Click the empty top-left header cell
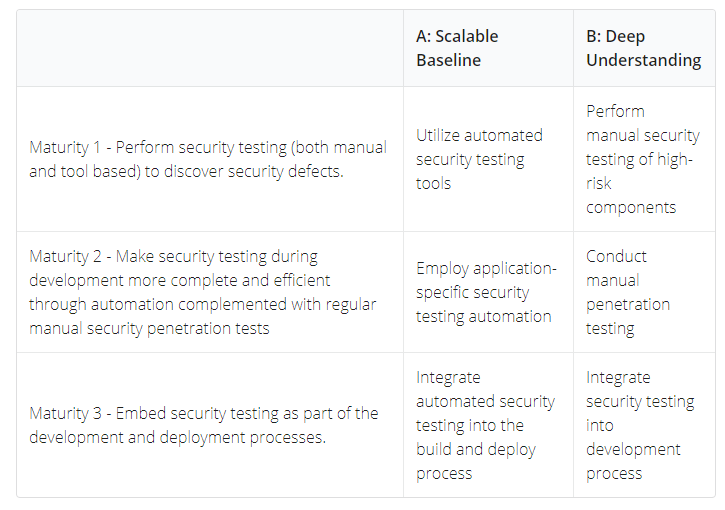This screenshot has height=510, width=725. [210, 48]
